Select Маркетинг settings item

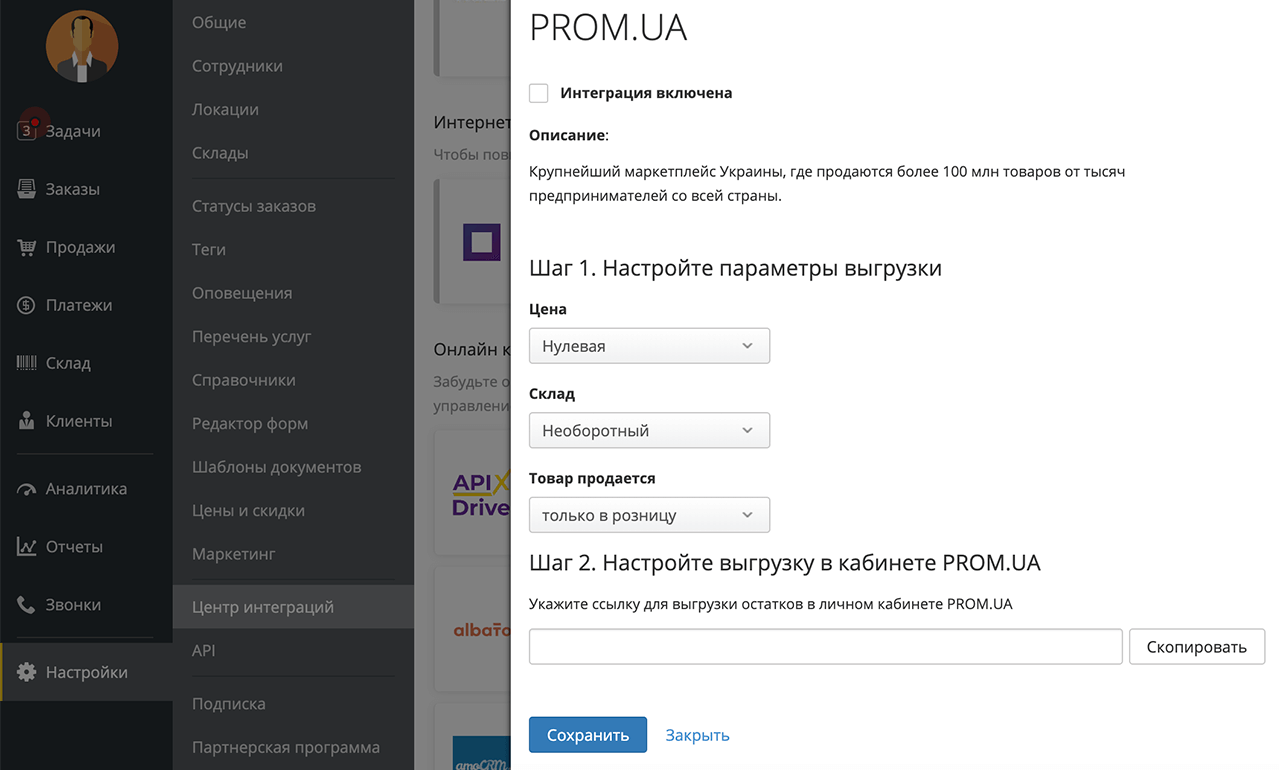pyautogui.click(x=234, y=554)
